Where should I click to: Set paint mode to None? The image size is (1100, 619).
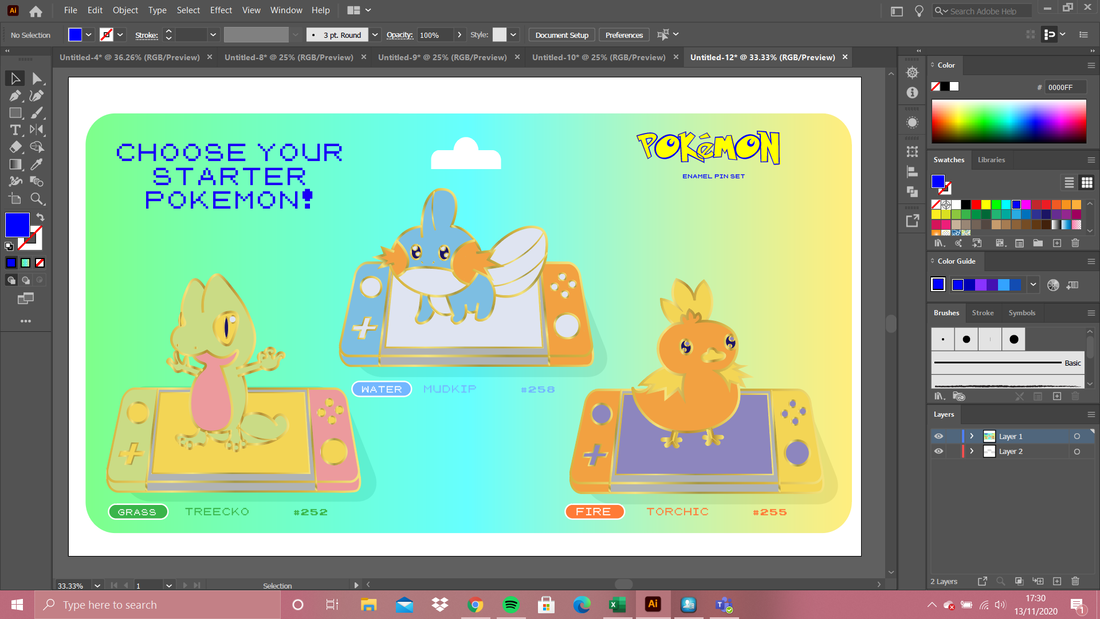pos(40,262)
